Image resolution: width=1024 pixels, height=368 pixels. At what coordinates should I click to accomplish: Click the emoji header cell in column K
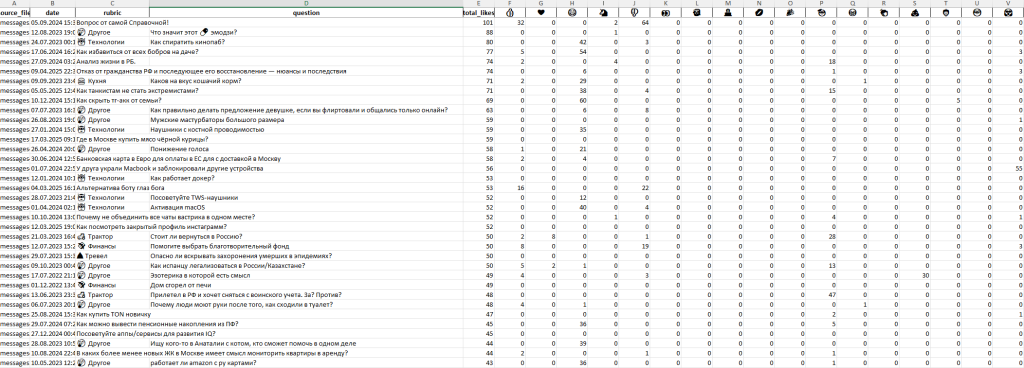[x=665, y=12]
